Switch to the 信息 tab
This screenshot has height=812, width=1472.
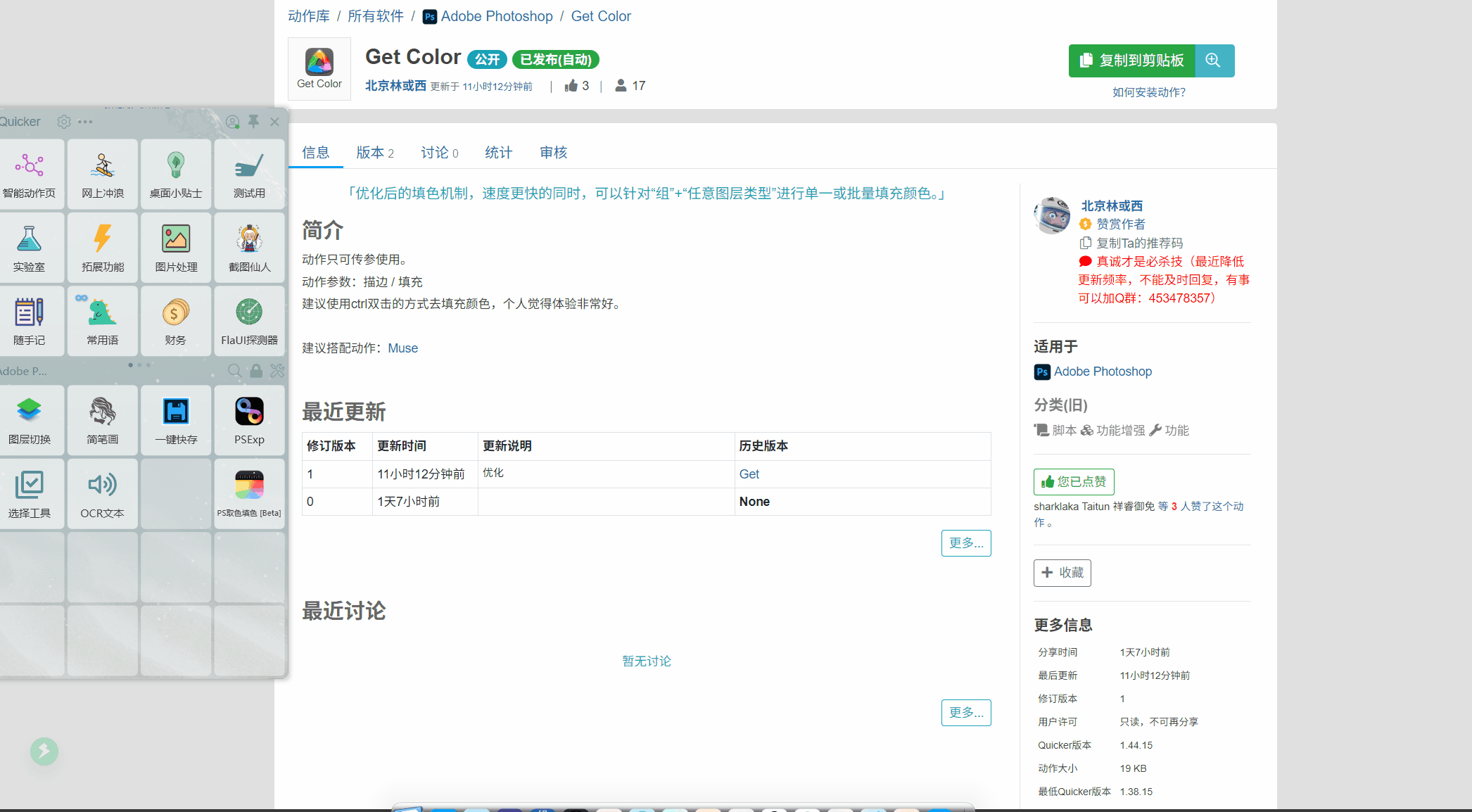click(315, 153)
